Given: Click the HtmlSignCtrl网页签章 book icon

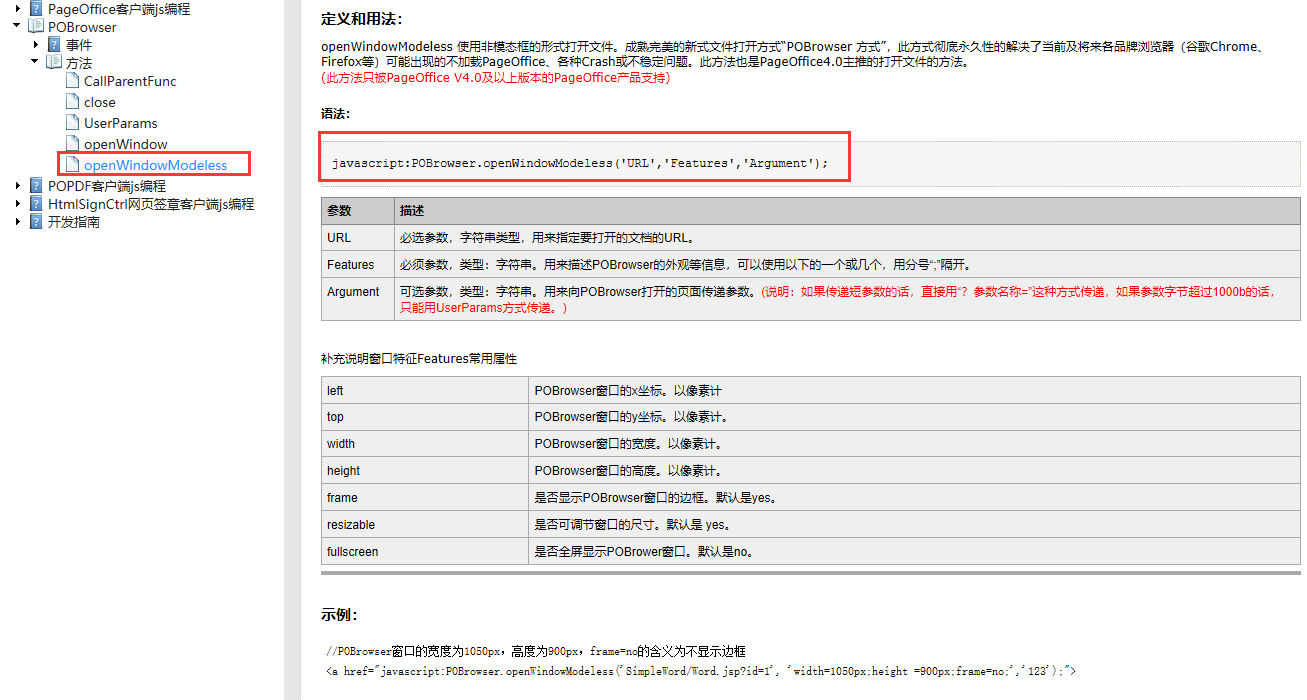Looking at the screenshot, I should (x=36, y=203).
